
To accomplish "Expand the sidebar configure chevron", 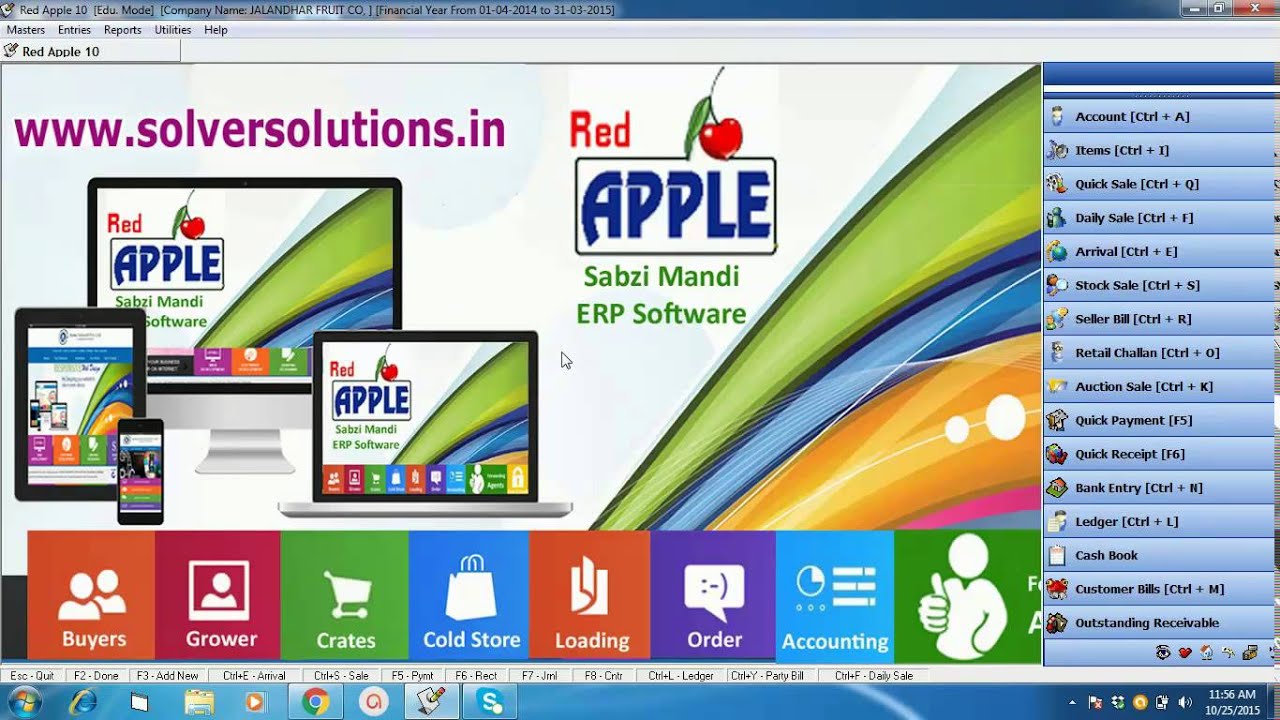I will 1271,654.
